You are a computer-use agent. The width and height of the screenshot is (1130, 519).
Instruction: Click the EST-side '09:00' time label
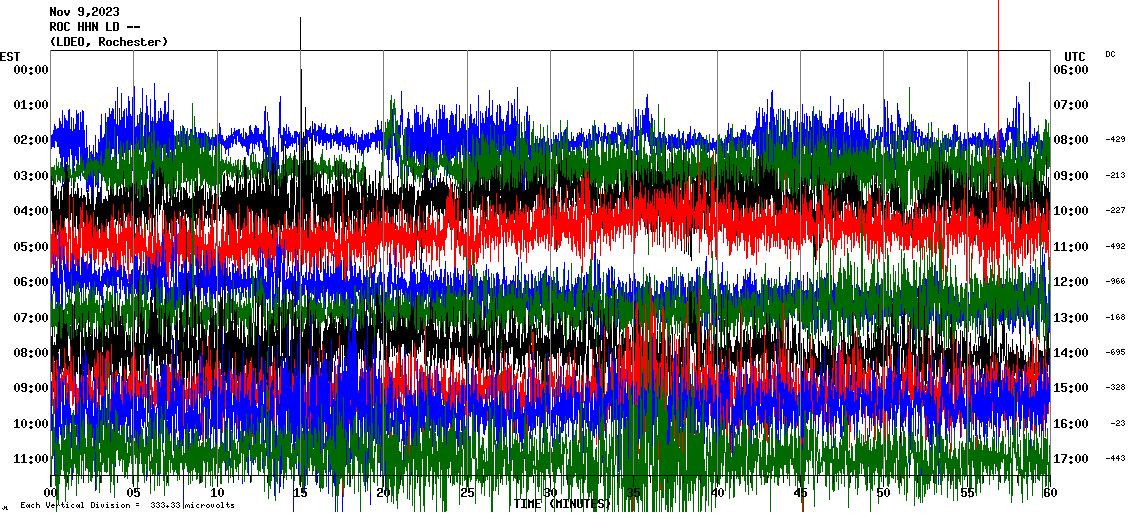click(x=31, y=388)
